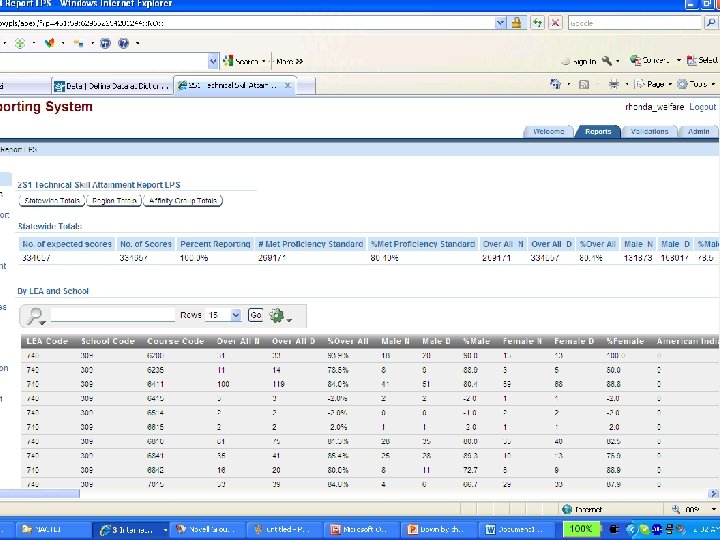720x540 pixels.
Task: Click the colorful butterfly toolbar icon
Action: coord(50,43)
